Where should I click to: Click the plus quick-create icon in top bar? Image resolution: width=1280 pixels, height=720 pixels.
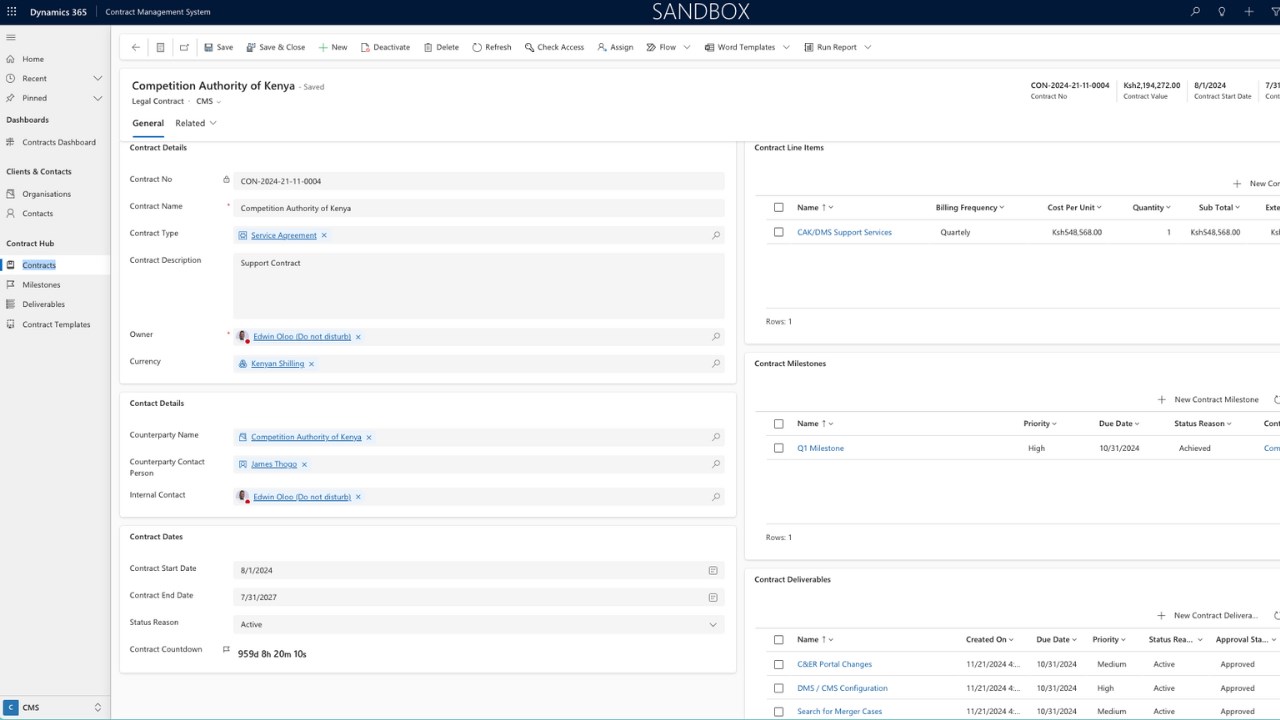pyautogui.click(x=1249, y=12)
